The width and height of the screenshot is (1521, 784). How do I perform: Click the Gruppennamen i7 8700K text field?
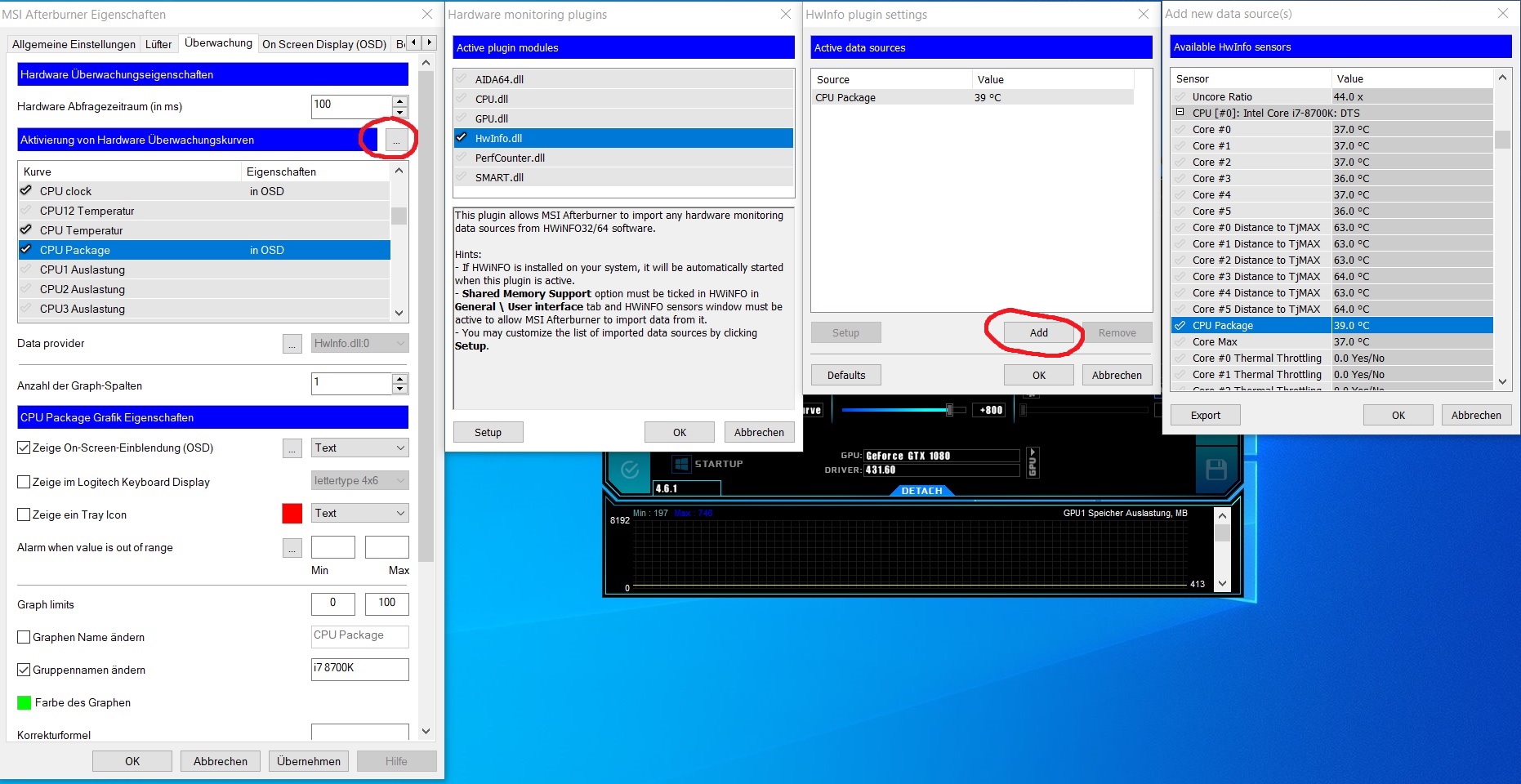tap(359, 669)
